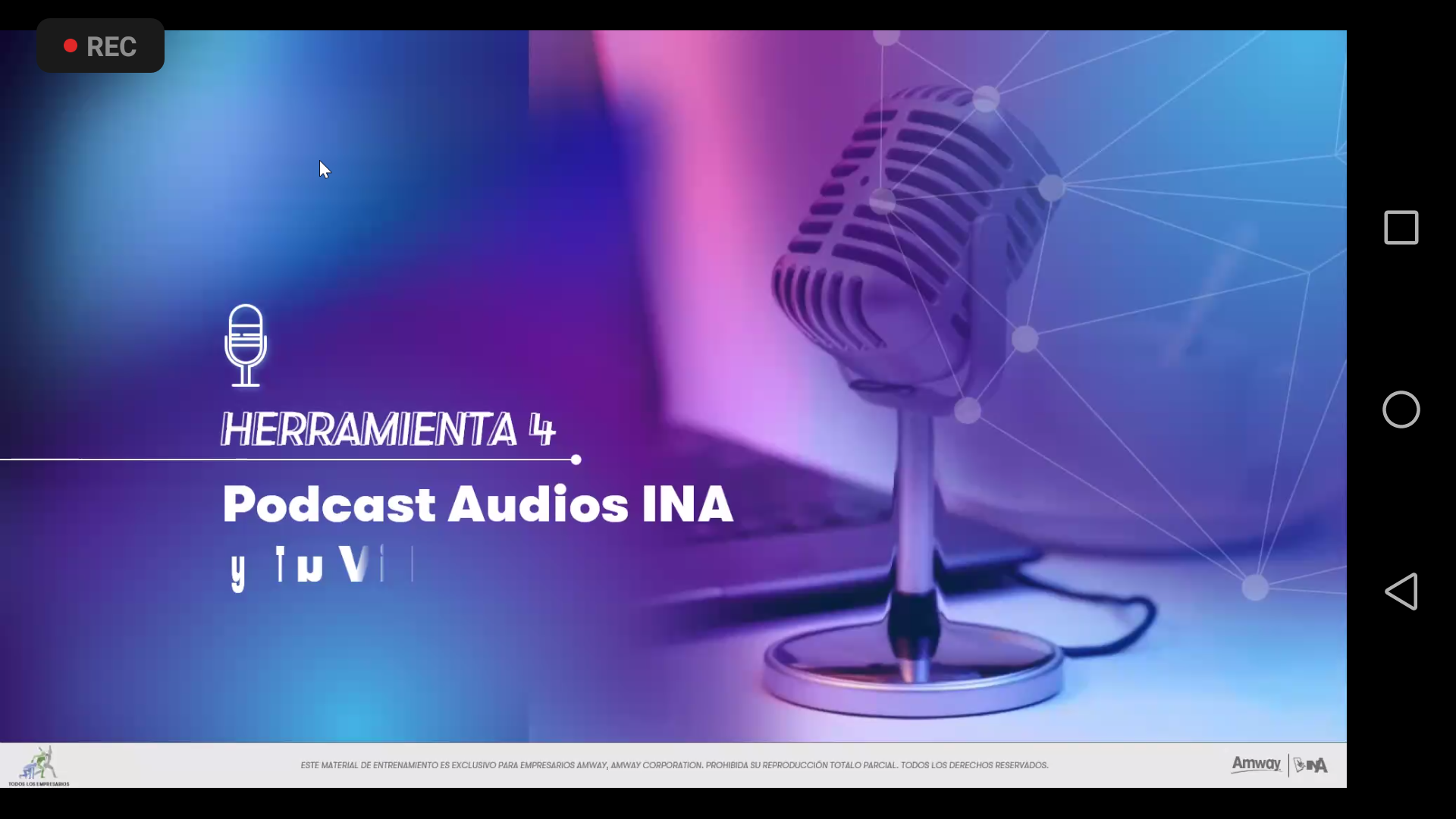Tap the Android back triangle button
The image size is (1456, 819).
pos(1401,591)
